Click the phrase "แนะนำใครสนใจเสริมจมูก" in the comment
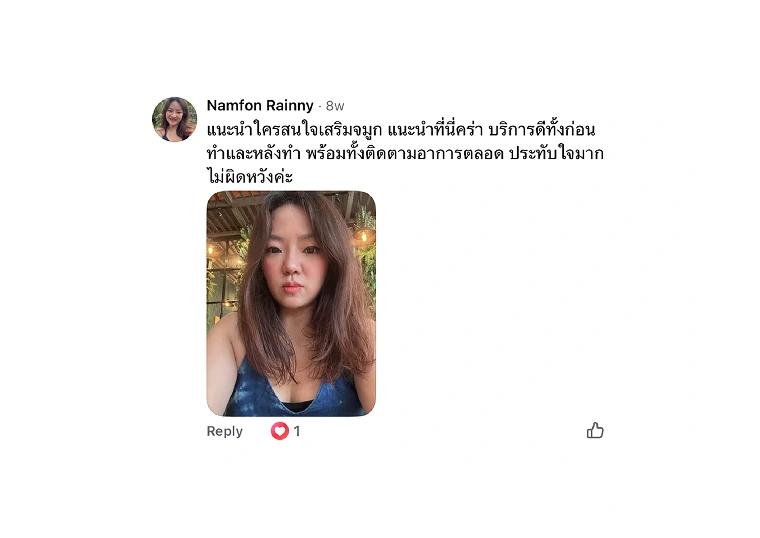 [294, 130]
